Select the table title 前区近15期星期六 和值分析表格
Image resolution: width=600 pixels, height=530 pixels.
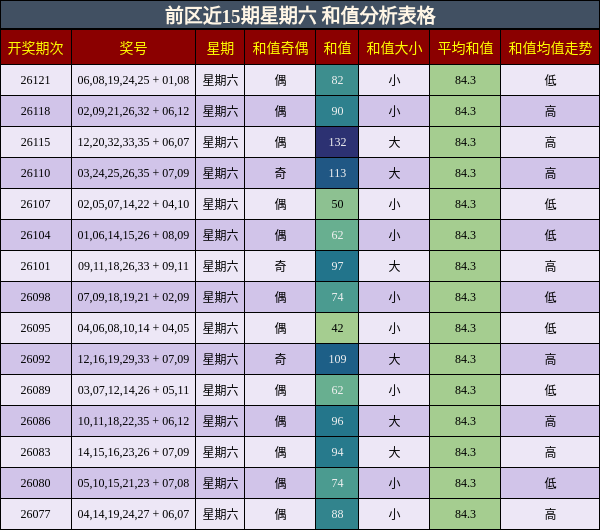(300, 16)
